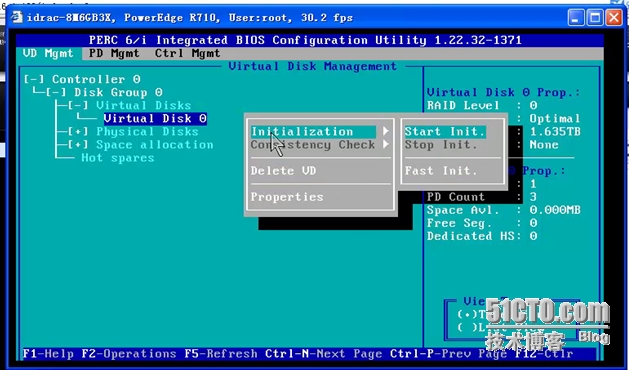Click the Virtual Disk 0 Prop. heading
The height and width of the screenshot is (370, 629).
[503, 92]
